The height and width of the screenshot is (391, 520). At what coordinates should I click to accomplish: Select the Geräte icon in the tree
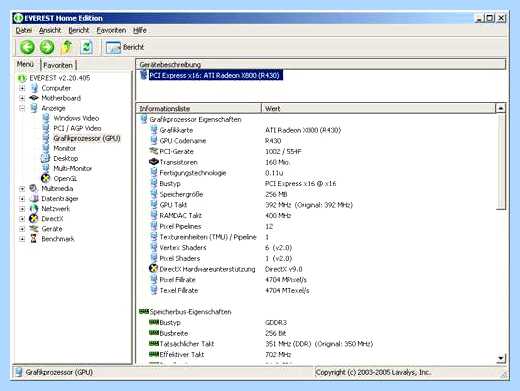click(34, 229)
